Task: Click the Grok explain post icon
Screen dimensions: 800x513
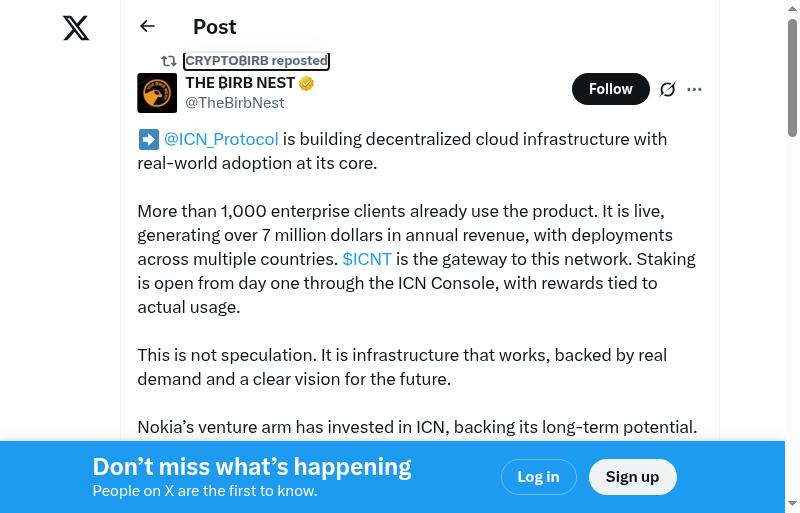Action: [668, 89]
